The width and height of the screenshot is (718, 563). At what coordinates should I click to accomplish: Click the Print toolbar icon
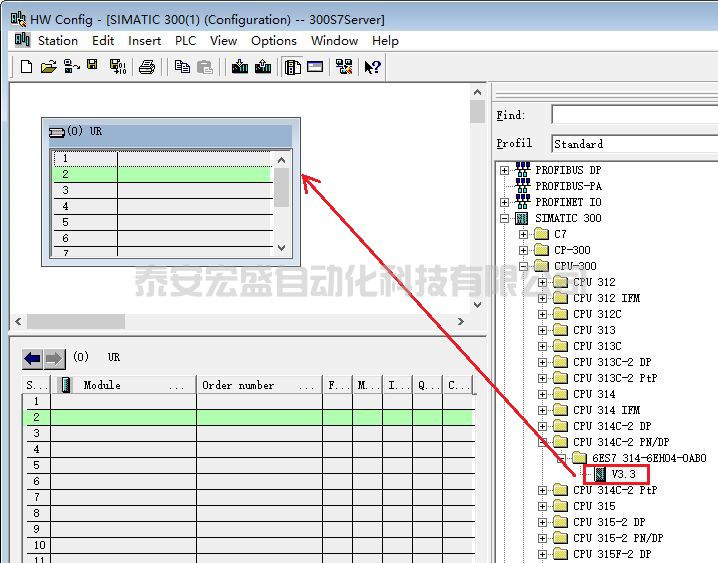pos(147,67)
